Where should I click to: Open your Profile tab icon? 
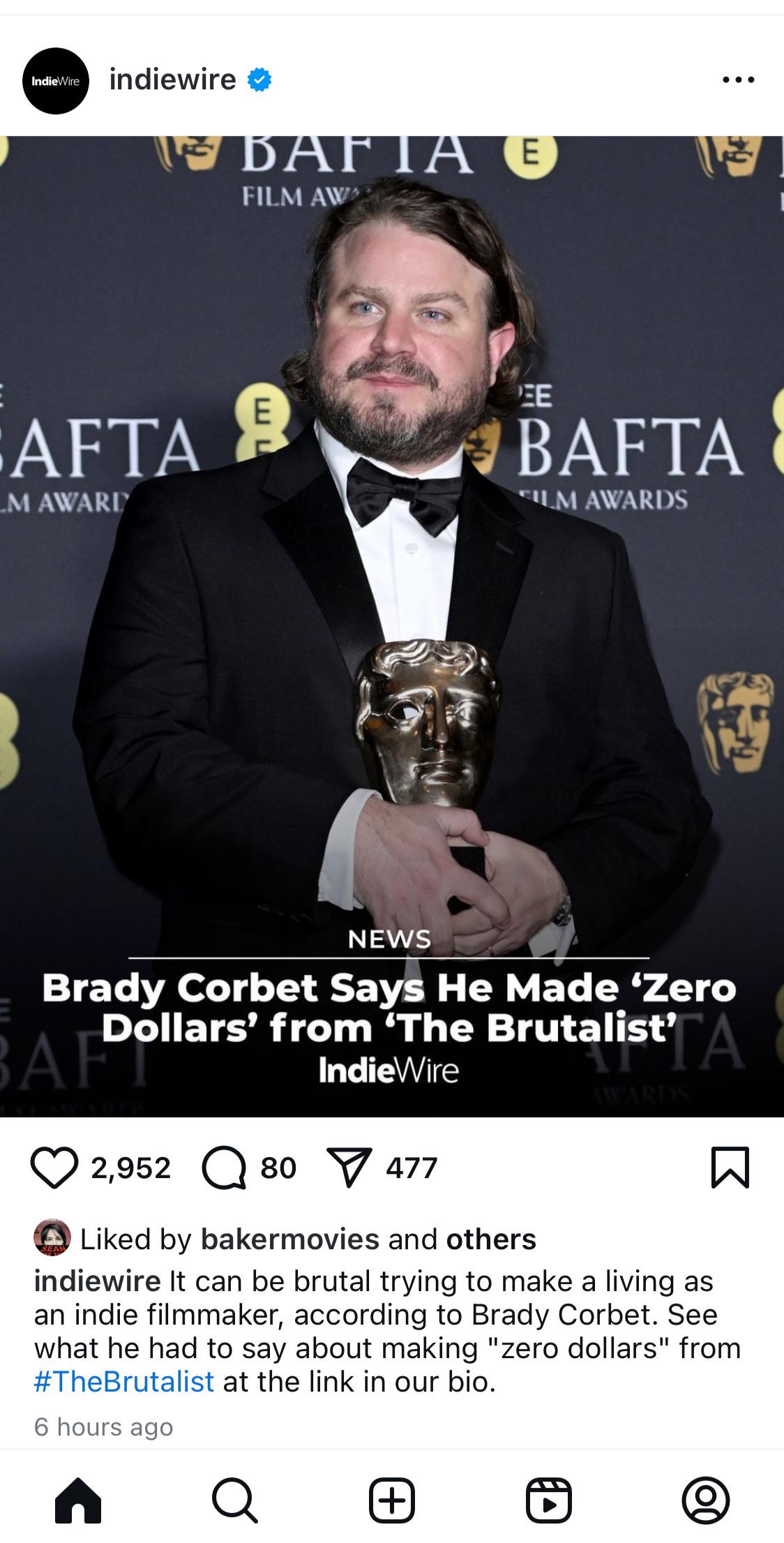706,1500
